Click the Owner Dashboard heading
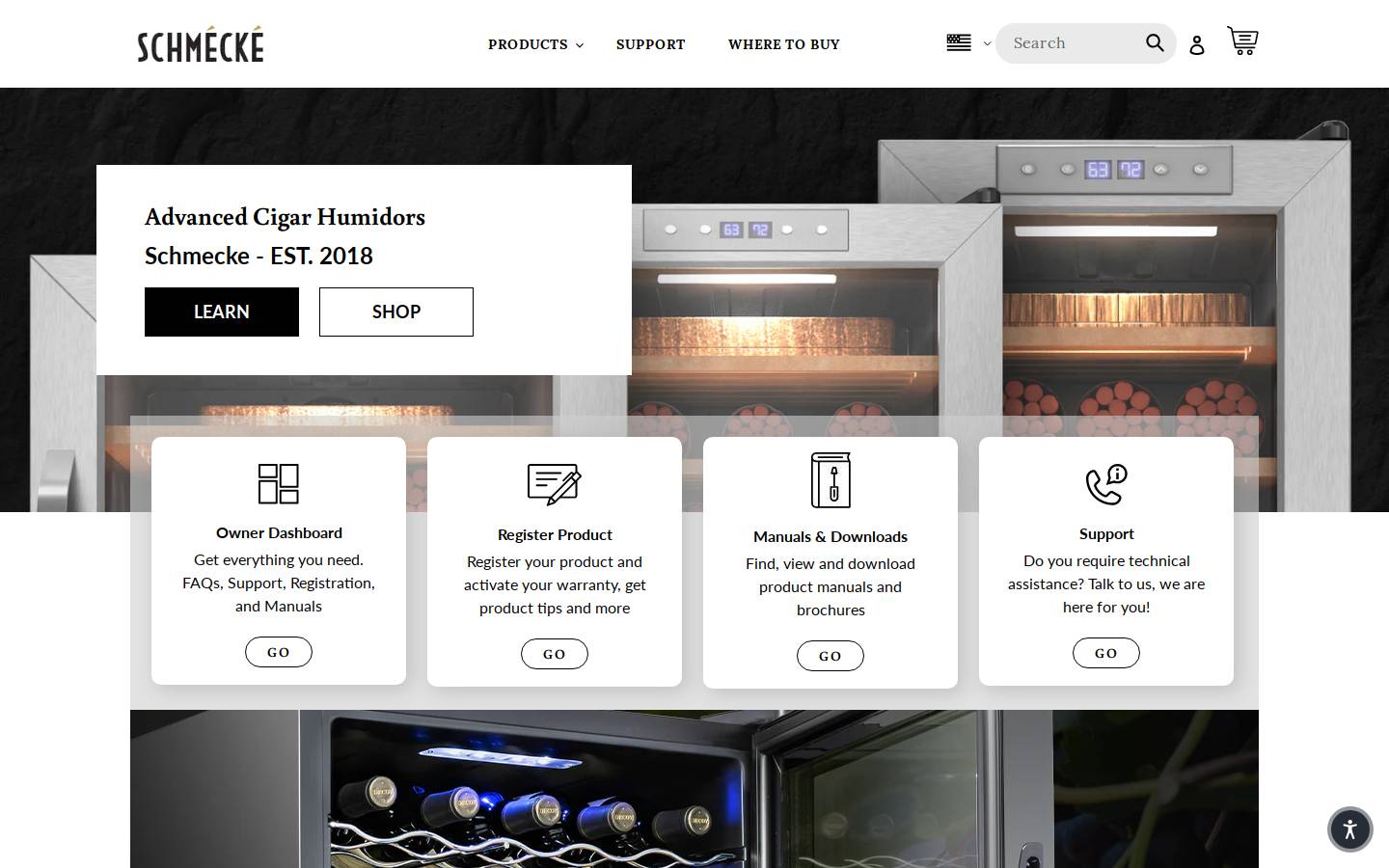This screenshot has height=868, width=1389. [x=279, y=533]
